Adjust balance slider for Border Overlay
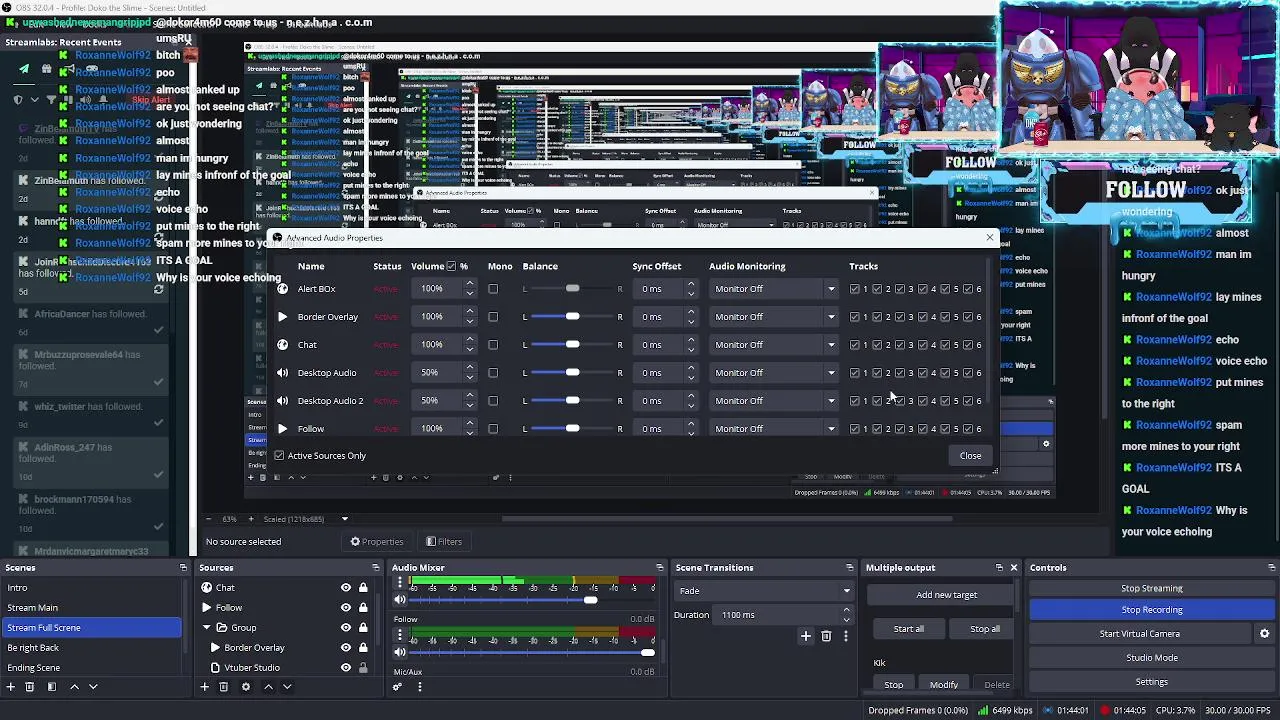The width and height of the screenshot is (1280, 720). point(572,317)
